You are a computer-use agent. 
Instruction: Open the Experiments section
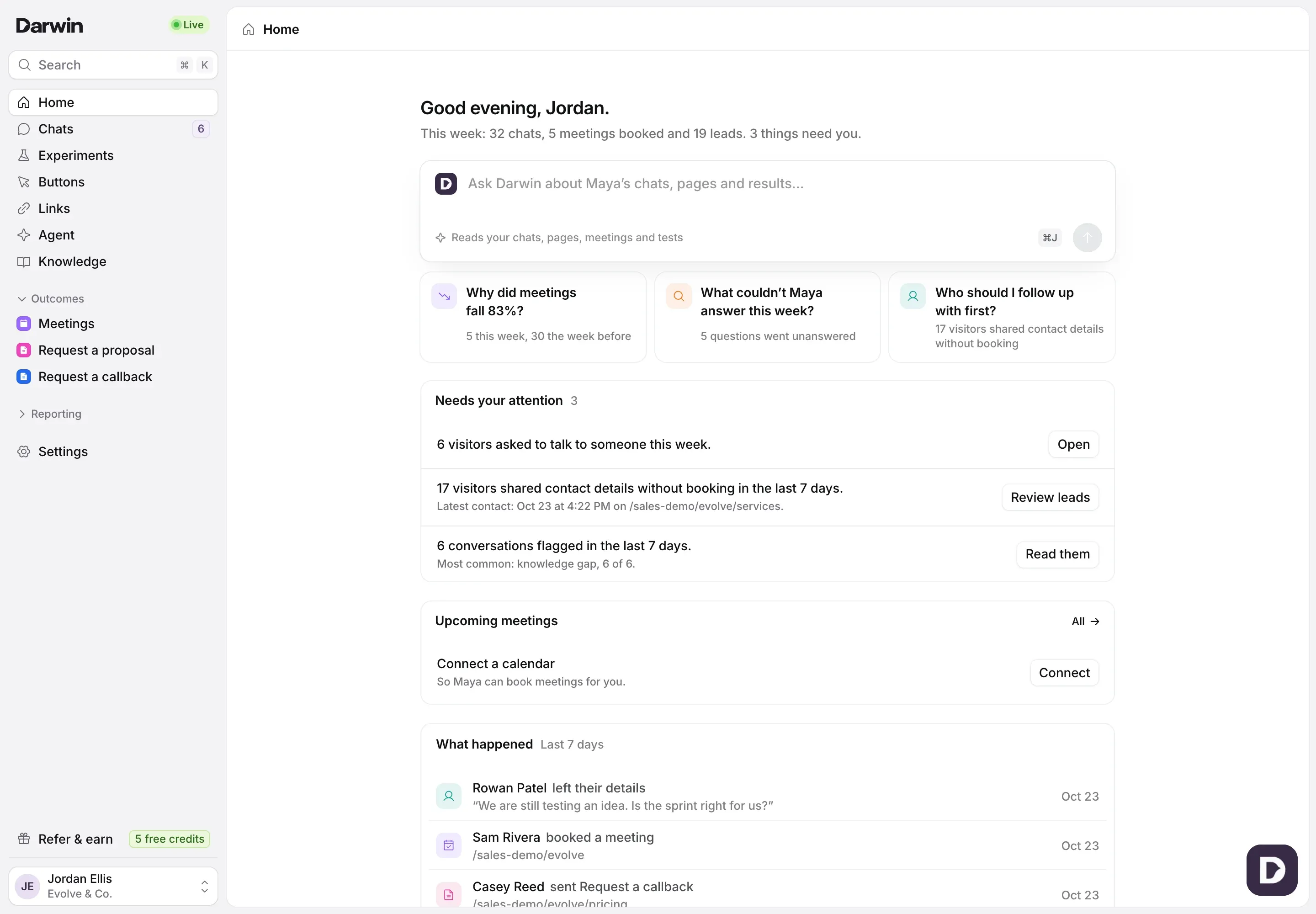click(x=113, y=155)
